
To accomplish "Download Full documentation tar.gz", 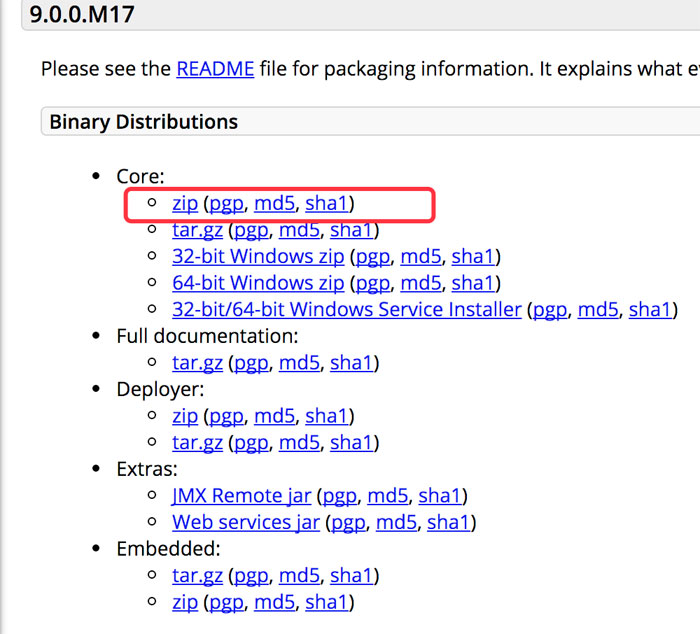I will pos(197,363).
